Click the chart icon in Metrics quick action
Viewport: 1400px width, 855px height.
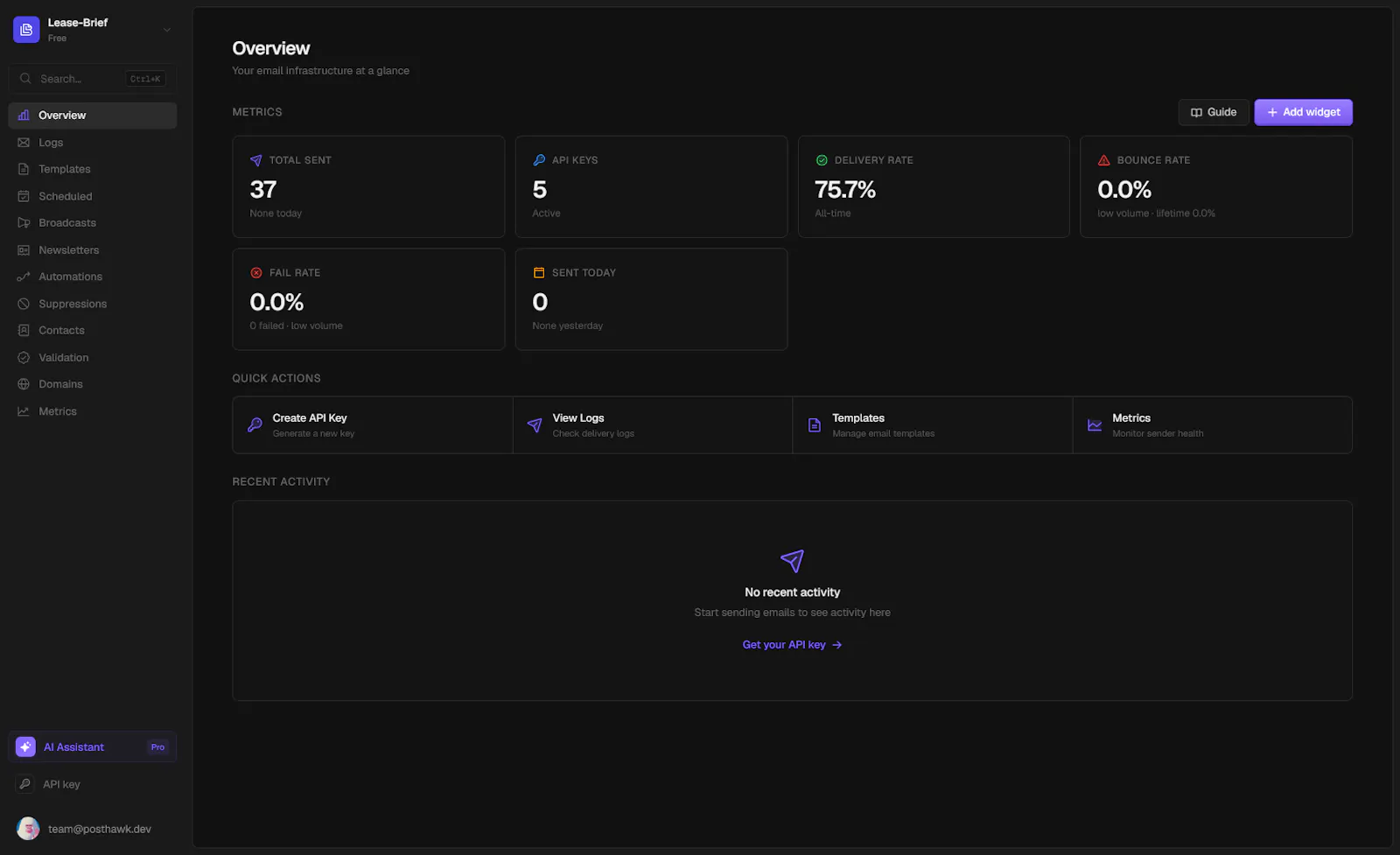(1095, 425)
